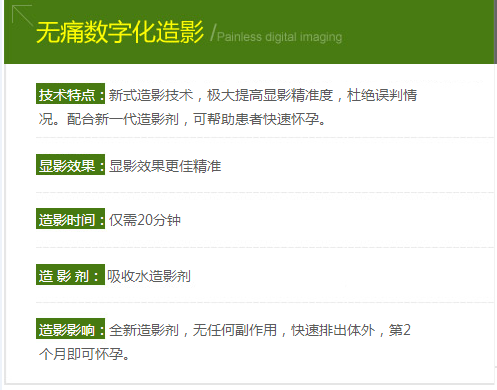Click the text 全新造影剂，无任何副作用
Image resolution: width=497 pixels, height=390 pixels.
[x=193, y=330]
